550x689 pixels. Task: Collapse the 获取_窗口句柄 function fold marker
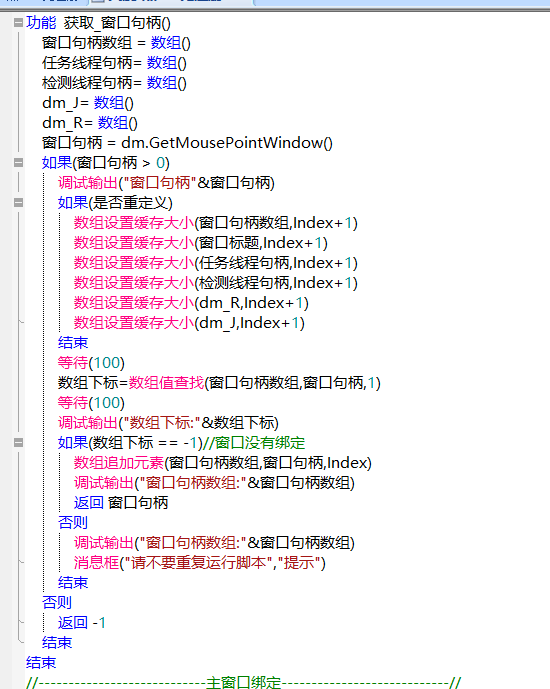pyautogui.click(x=18, y=22)
